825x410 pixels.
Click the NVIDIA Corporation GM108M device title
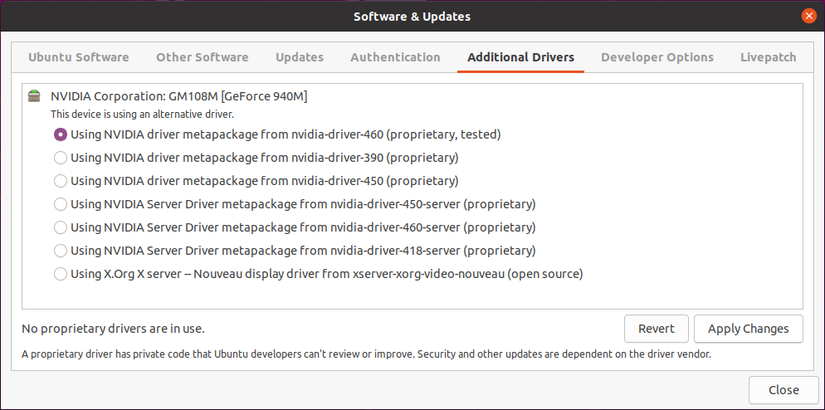click(178, 97)
